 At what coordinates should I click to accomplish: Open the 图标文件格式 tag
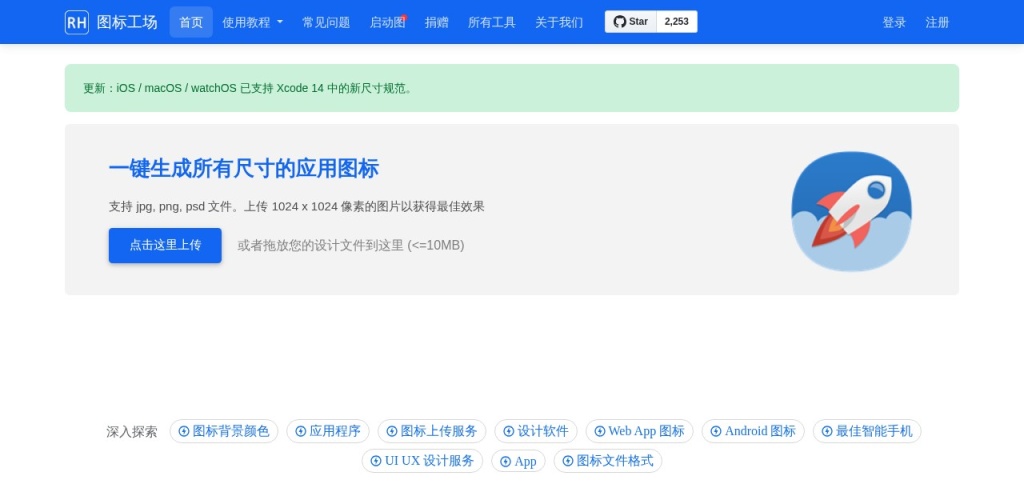click(x=608, y=461)
